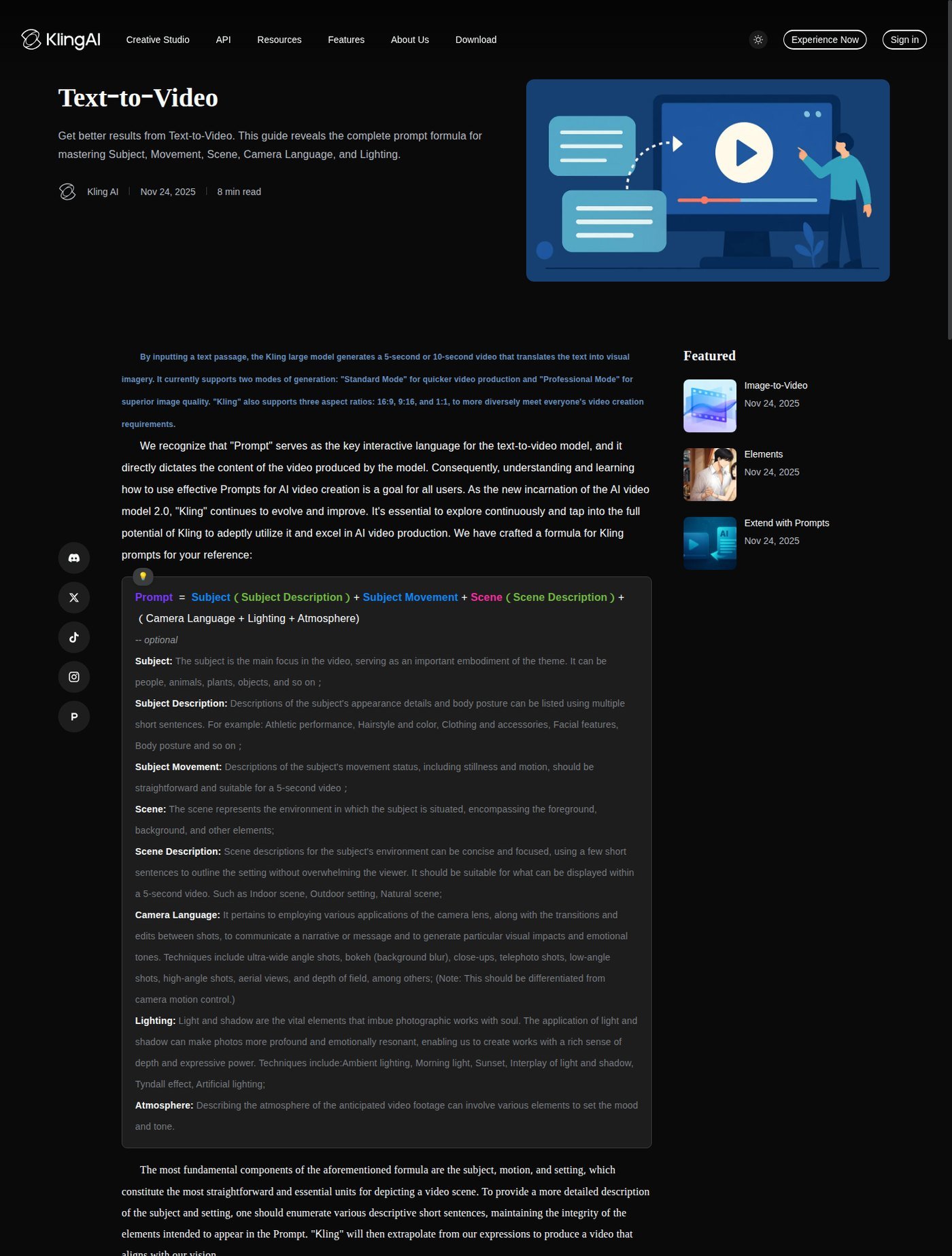Click the pink 'Scene' formula term
This screenshot has height=1256, width=952.
tap(486, 597)
